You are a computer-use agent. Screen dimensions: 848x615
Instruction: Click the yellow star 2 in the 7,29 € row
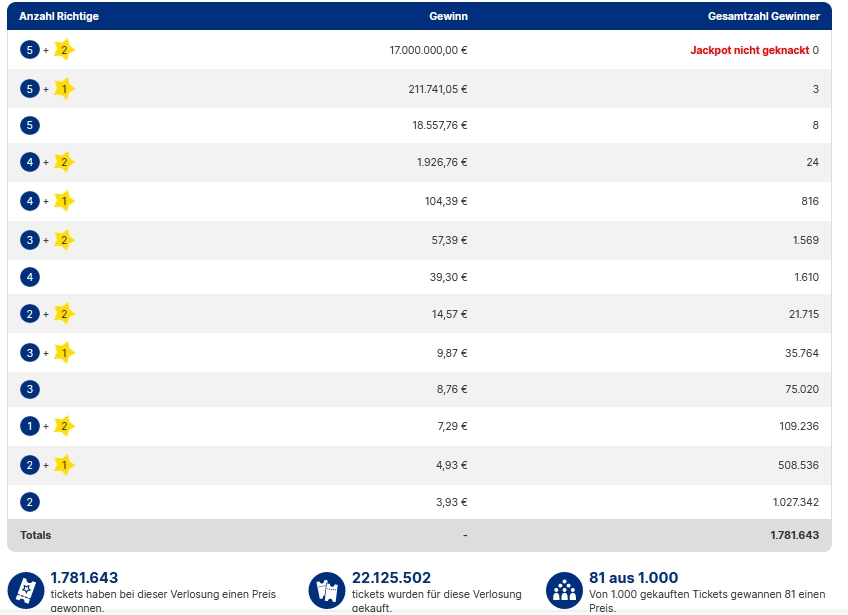(x=64, y=426)
